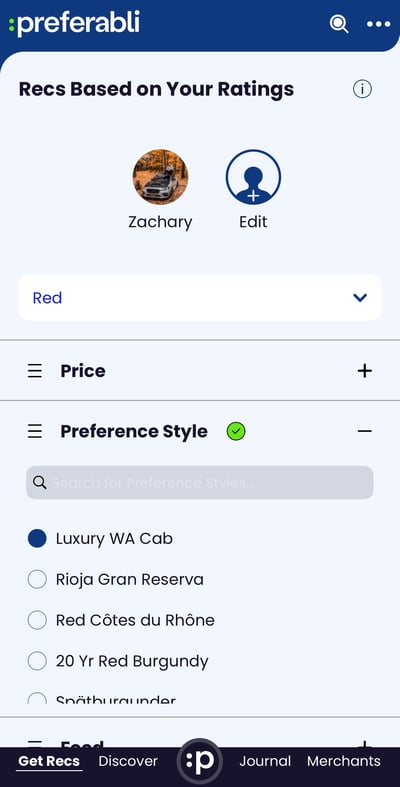Open the Red wine type dropdown

(200, 298)
